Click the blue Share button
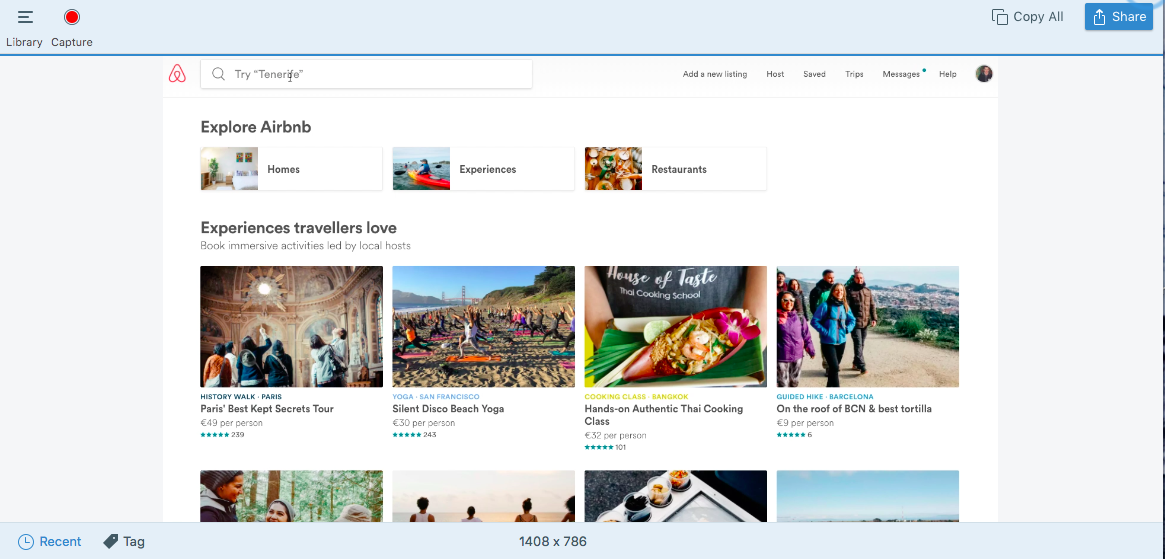Viewport: 1165px width, 559px height. [1119, 16]
